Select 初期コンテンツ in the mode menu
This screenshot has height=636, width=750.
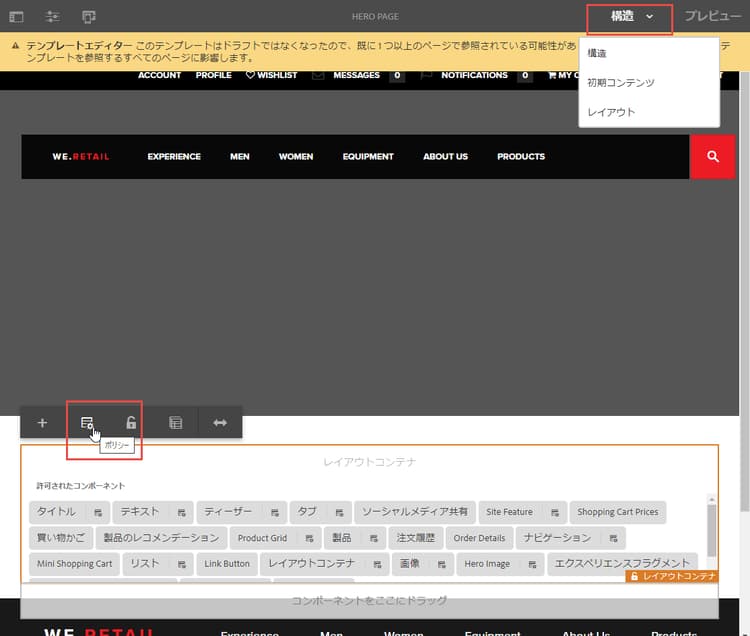(x=621, y=83)
